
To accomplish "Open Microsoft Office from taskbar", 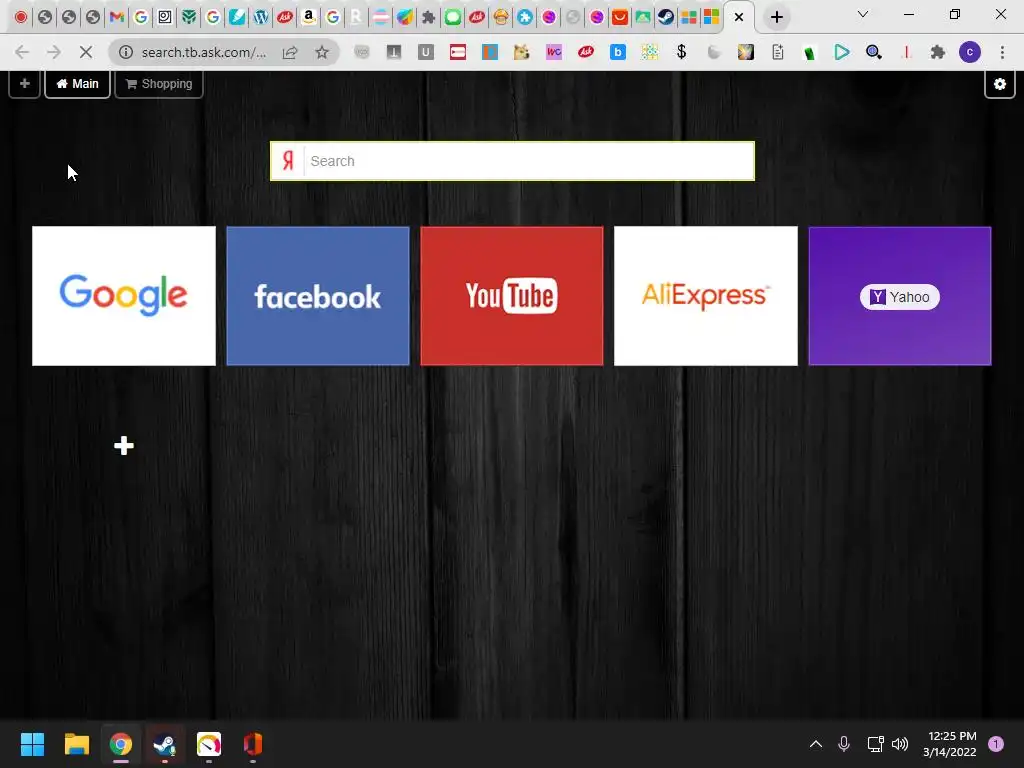I will [253, 744].
